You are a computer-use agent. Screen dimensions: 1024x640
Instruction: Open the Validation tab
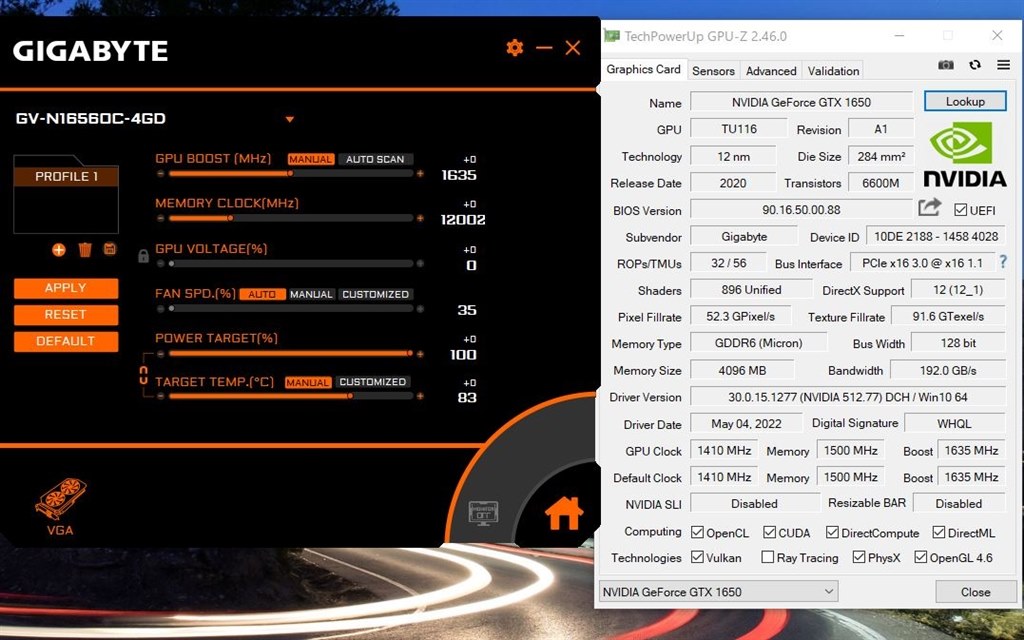833,71
